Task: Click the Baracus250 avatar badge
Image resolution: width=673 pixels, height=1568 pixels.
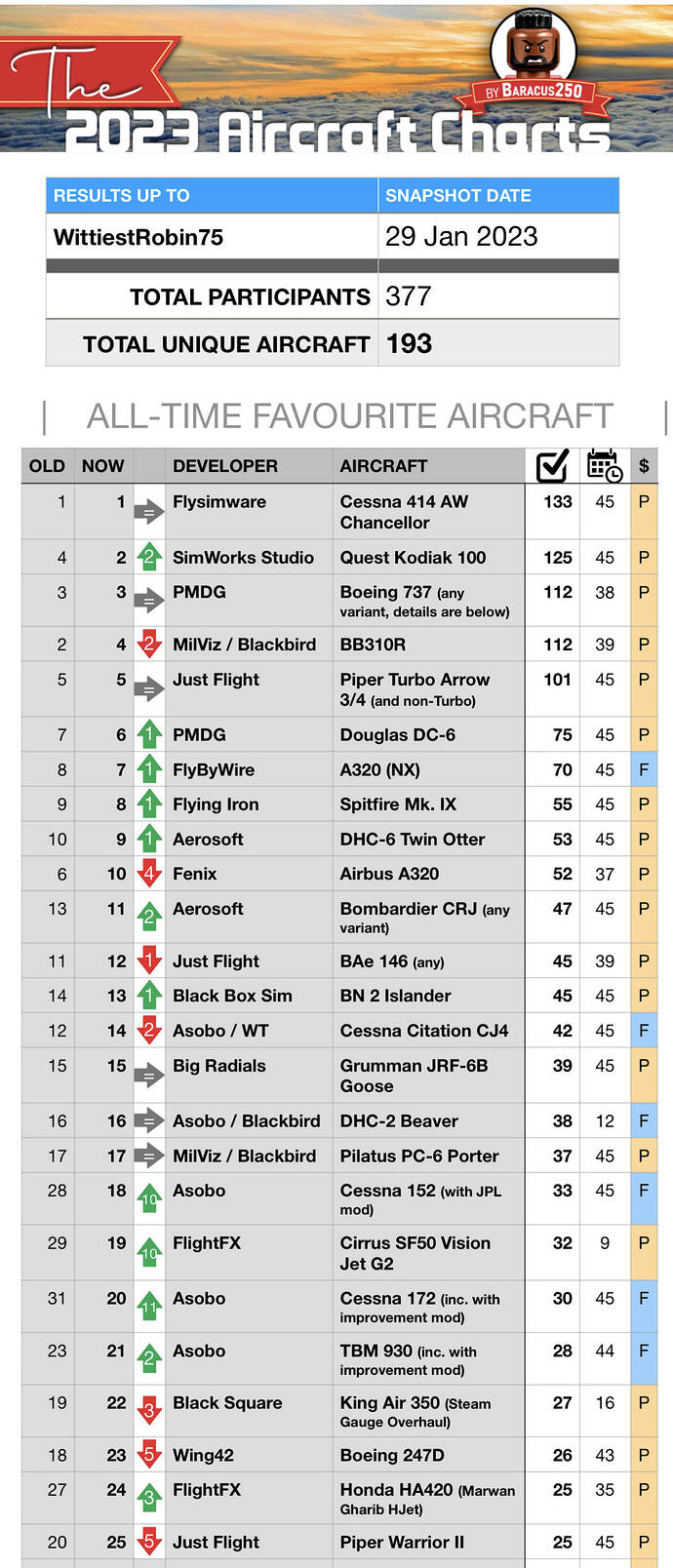Action: click(534, 55)
